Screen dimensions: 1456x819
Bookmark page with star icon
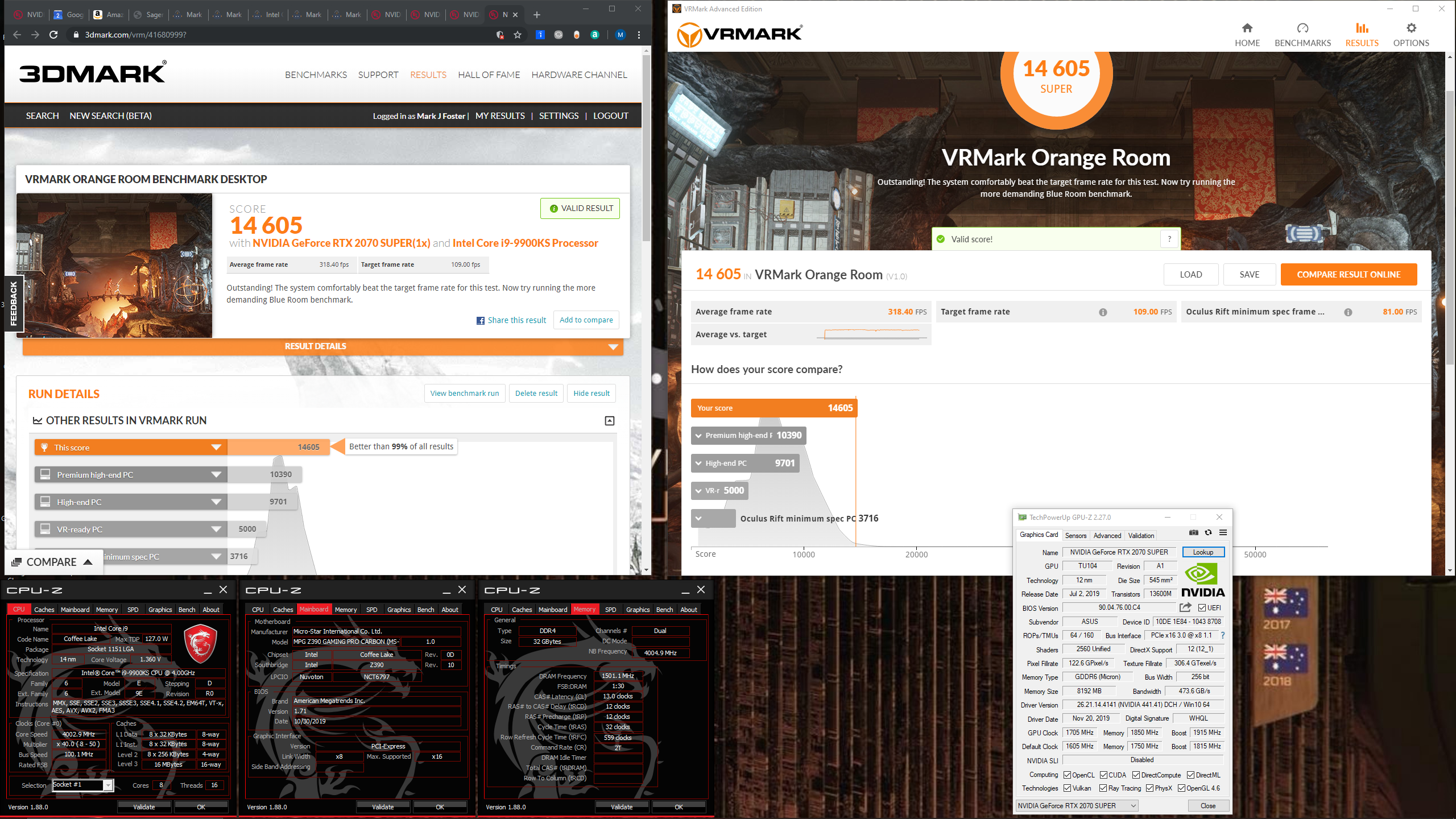click(x=518, y=35)
